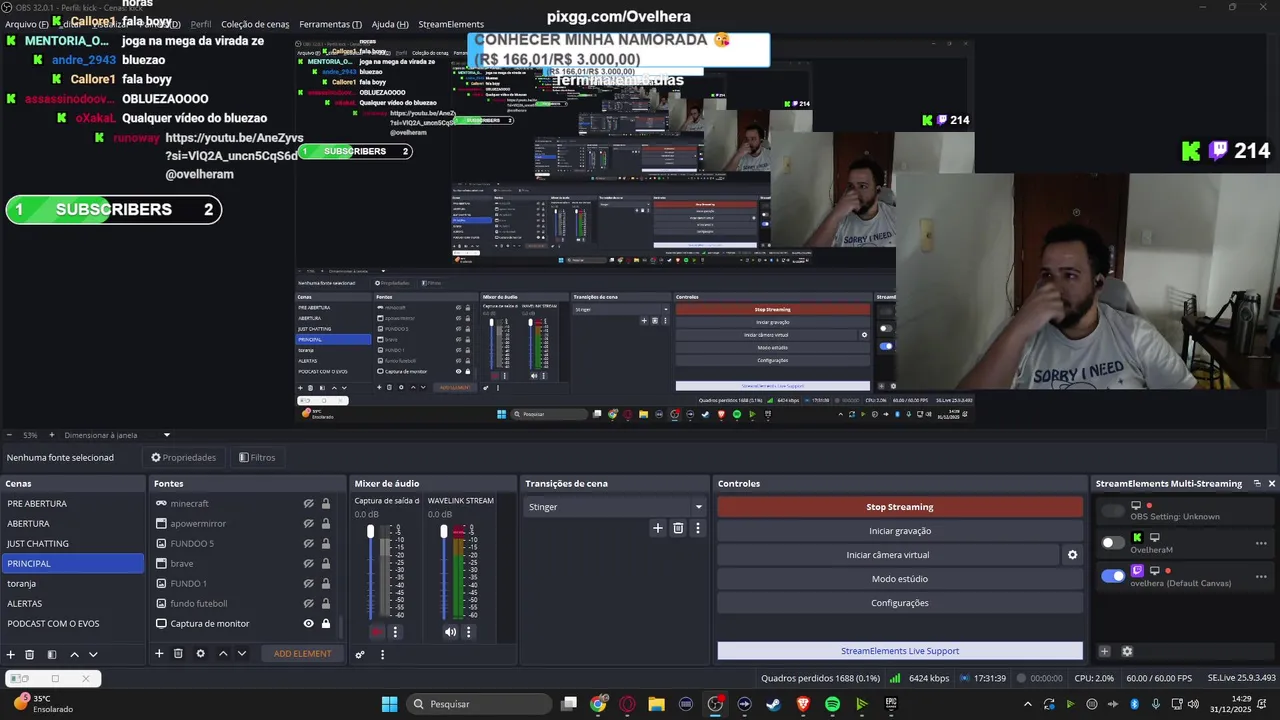This screenshot has width=1280, height=720.
Task: Float the StreamElements Multi-Streaming dock
Action: (1257, 483)
